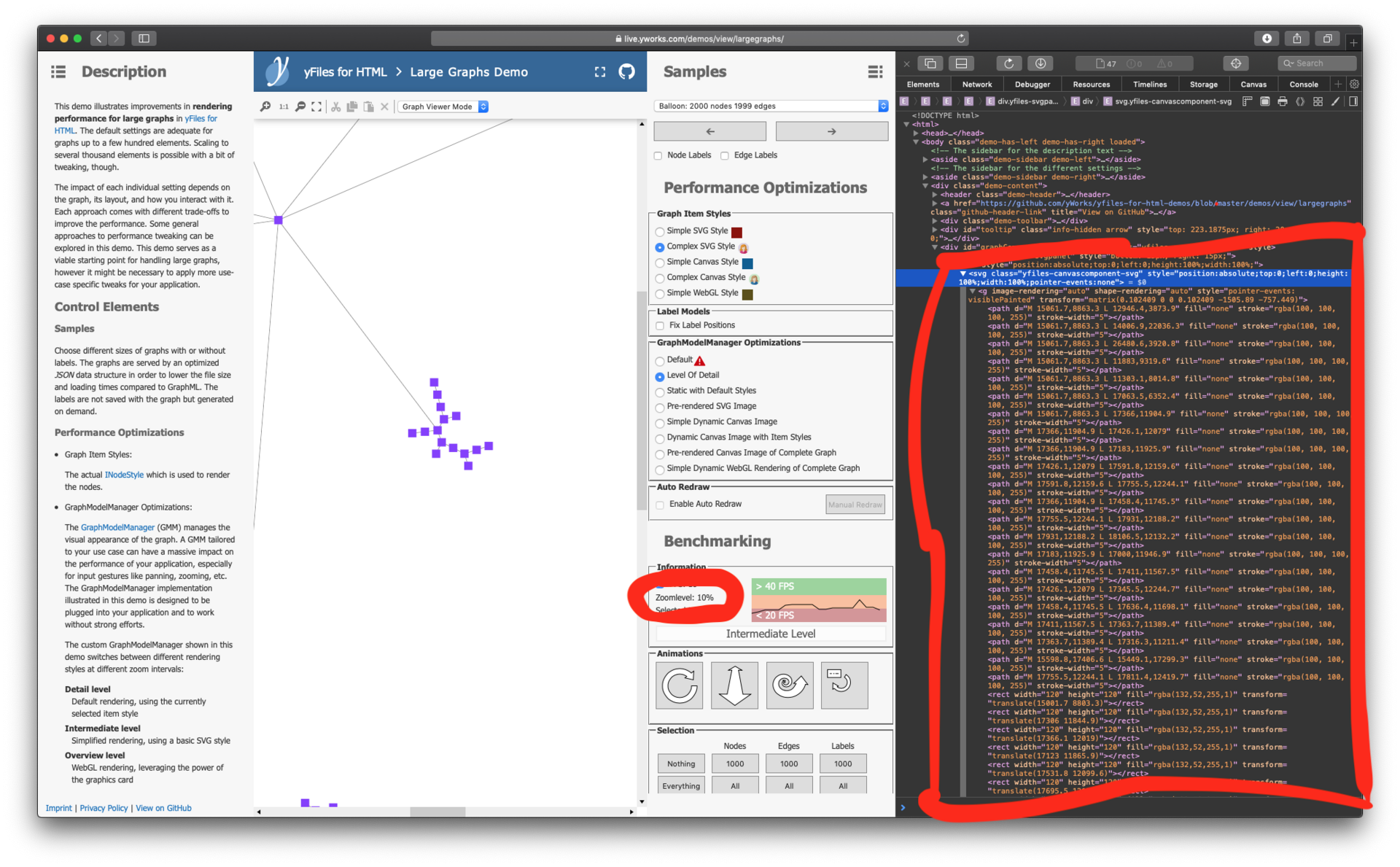Click the GitHub repository icon
Screen dimensions: 1400x867
click(627, 71)
